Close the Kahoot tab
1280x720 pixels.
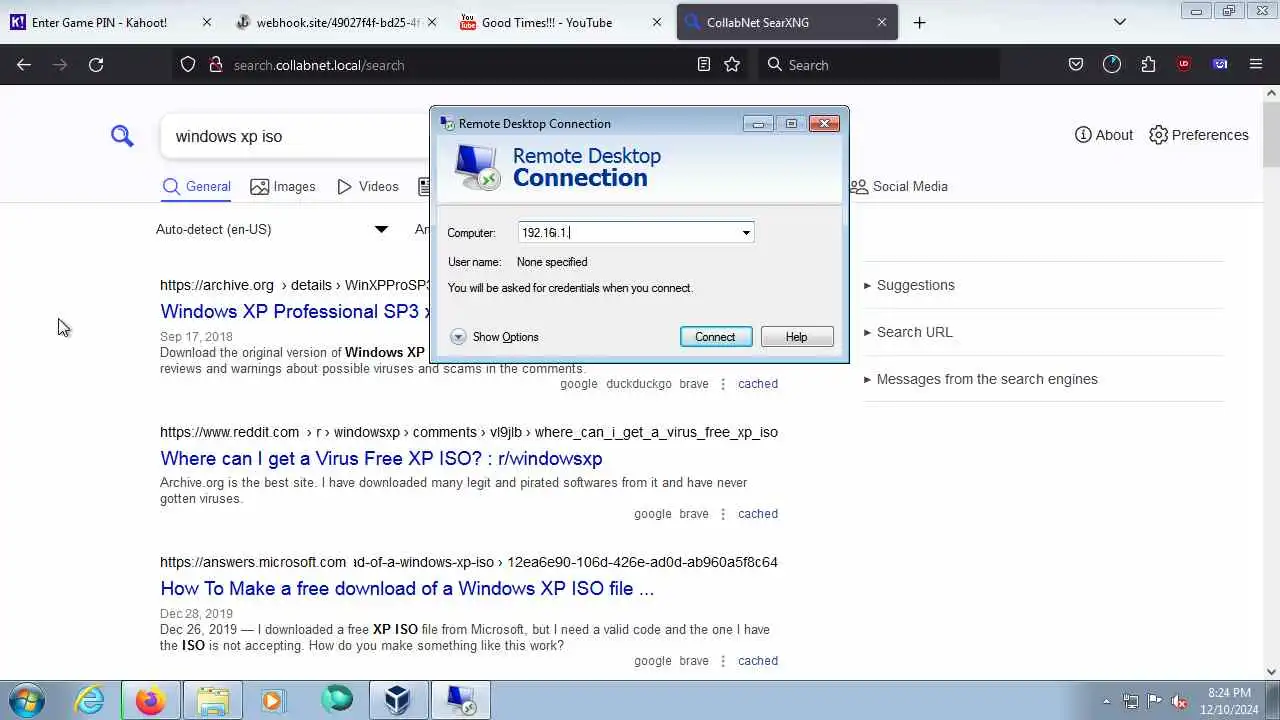207,22
